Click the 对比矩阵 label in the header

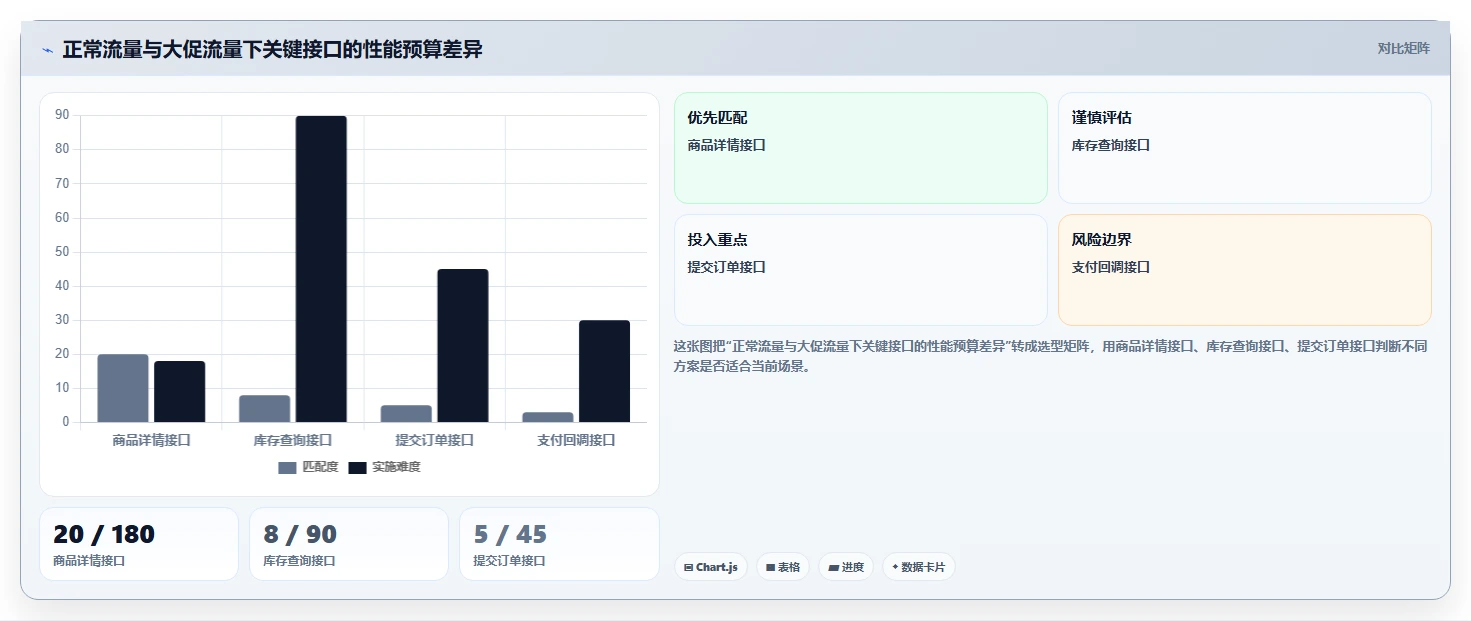1404,48
